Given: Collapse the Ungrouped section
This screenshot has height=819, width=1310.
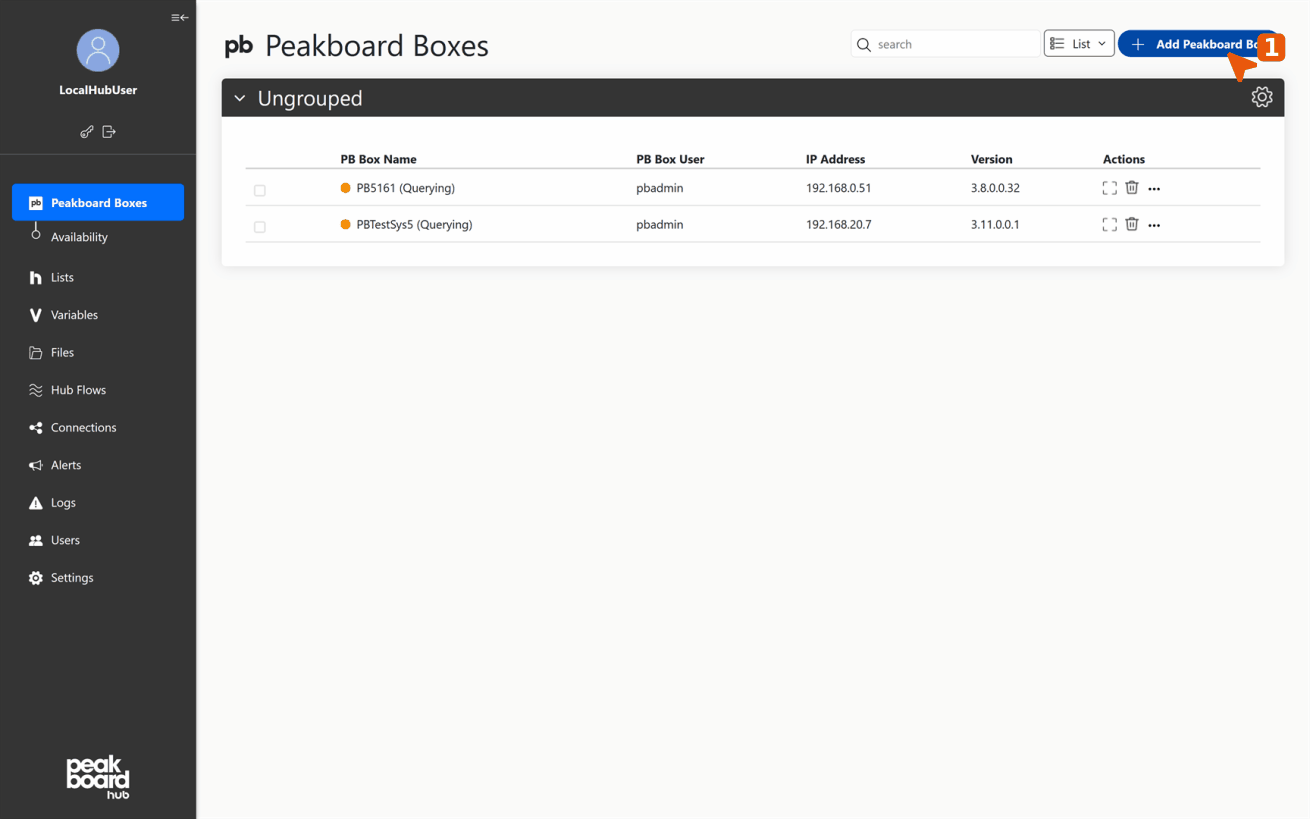Looking at the screenshot, I should (239, 97).
